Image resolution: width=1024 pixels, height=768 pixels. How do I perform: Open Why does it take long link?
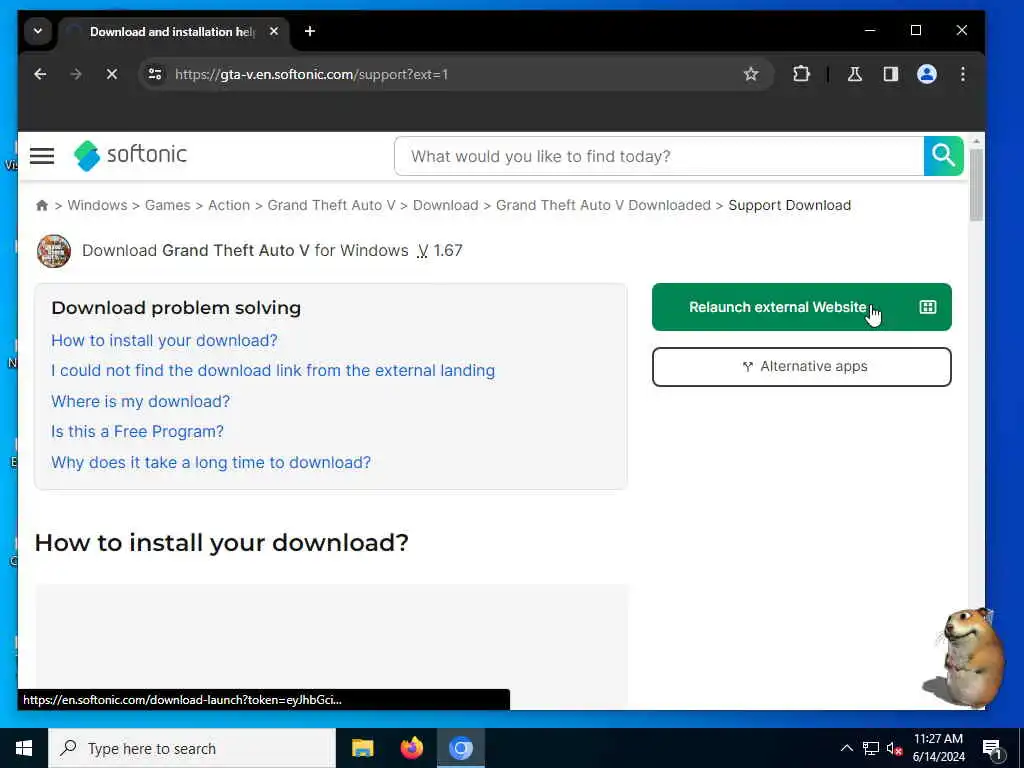211,462
